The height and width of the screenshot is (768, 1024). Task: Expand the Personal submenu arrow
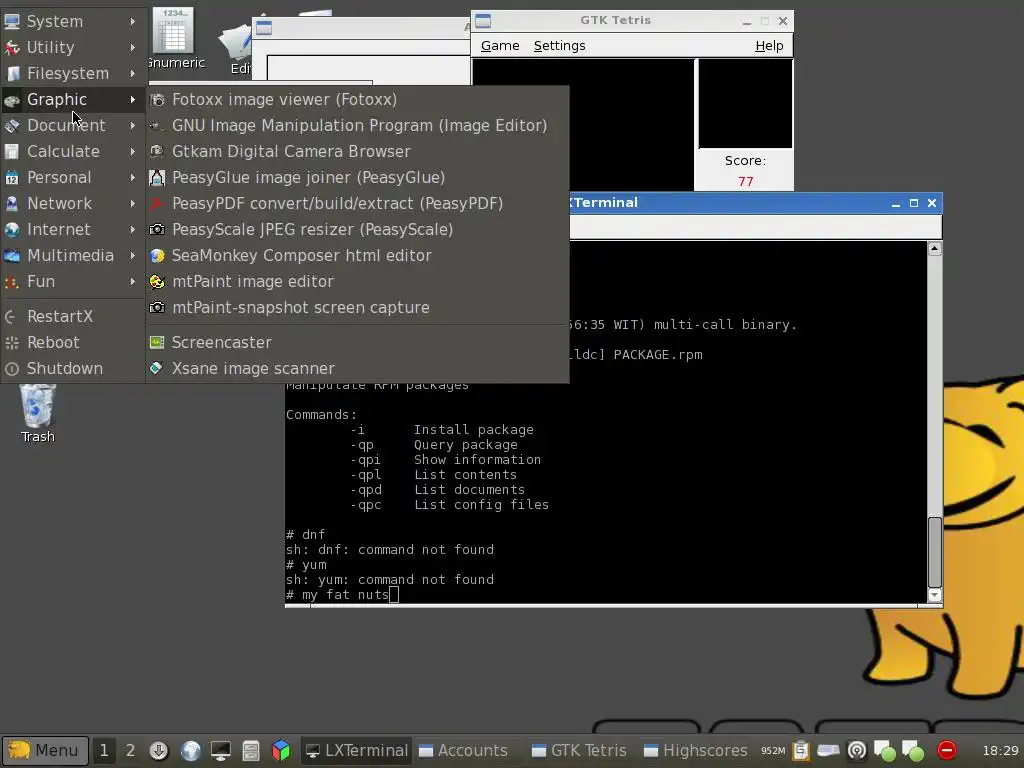pyautogui.click(x=133, y=178)
